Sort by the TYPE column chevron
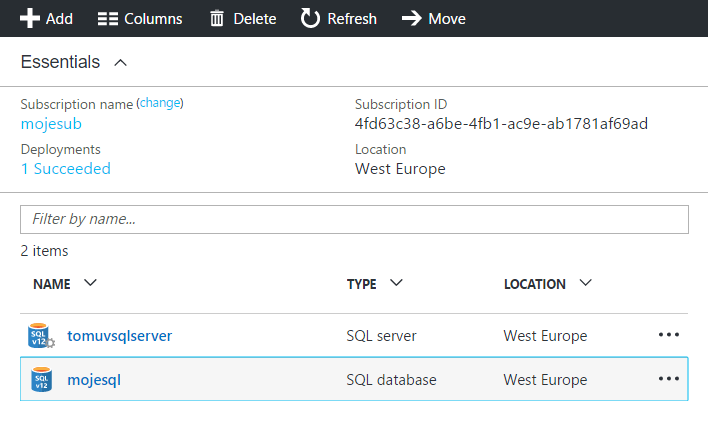Screen dimensions: 708x423 pos(396,283)
